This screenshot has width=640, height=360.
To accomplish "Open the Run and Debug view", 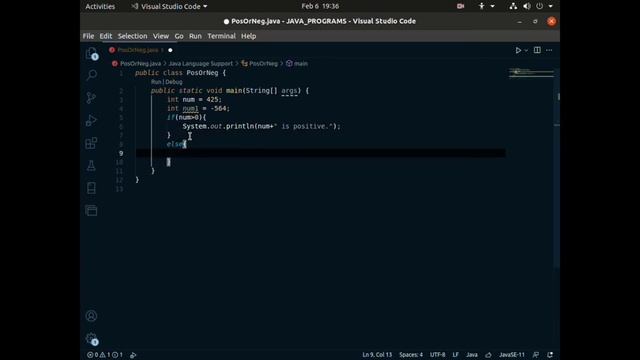I will [x=91, y=120].
